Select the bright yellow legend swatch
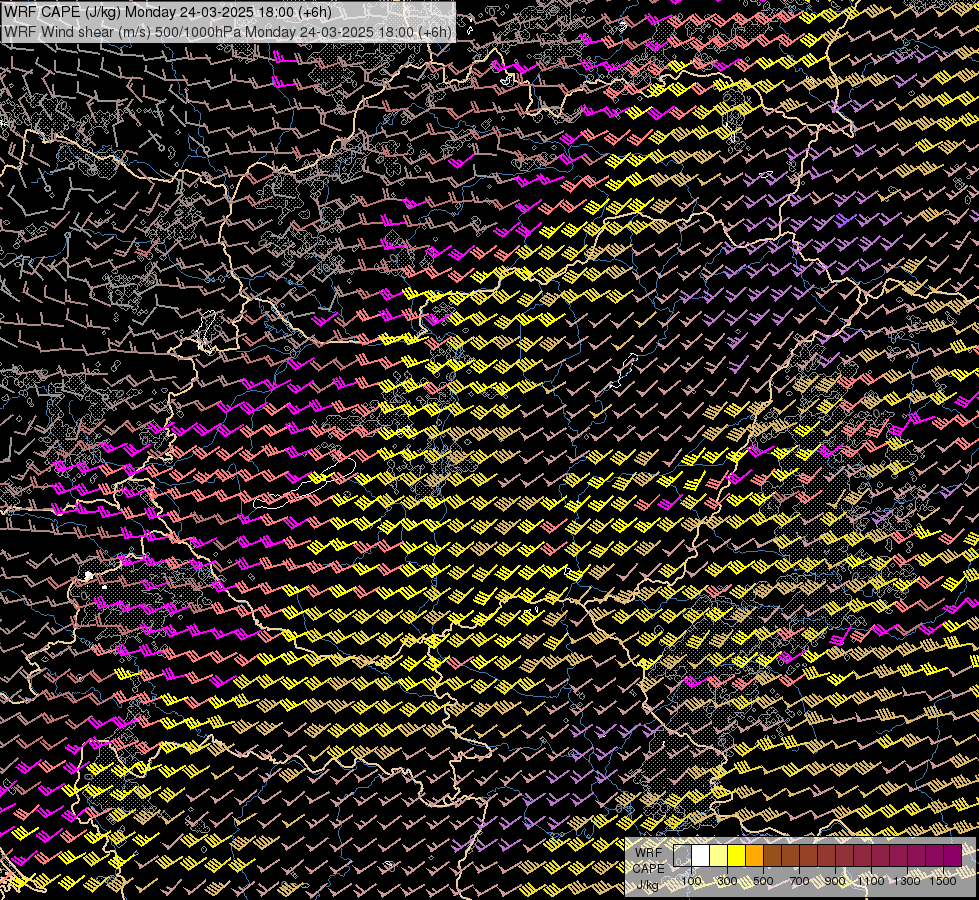 [x=737, y=856]
